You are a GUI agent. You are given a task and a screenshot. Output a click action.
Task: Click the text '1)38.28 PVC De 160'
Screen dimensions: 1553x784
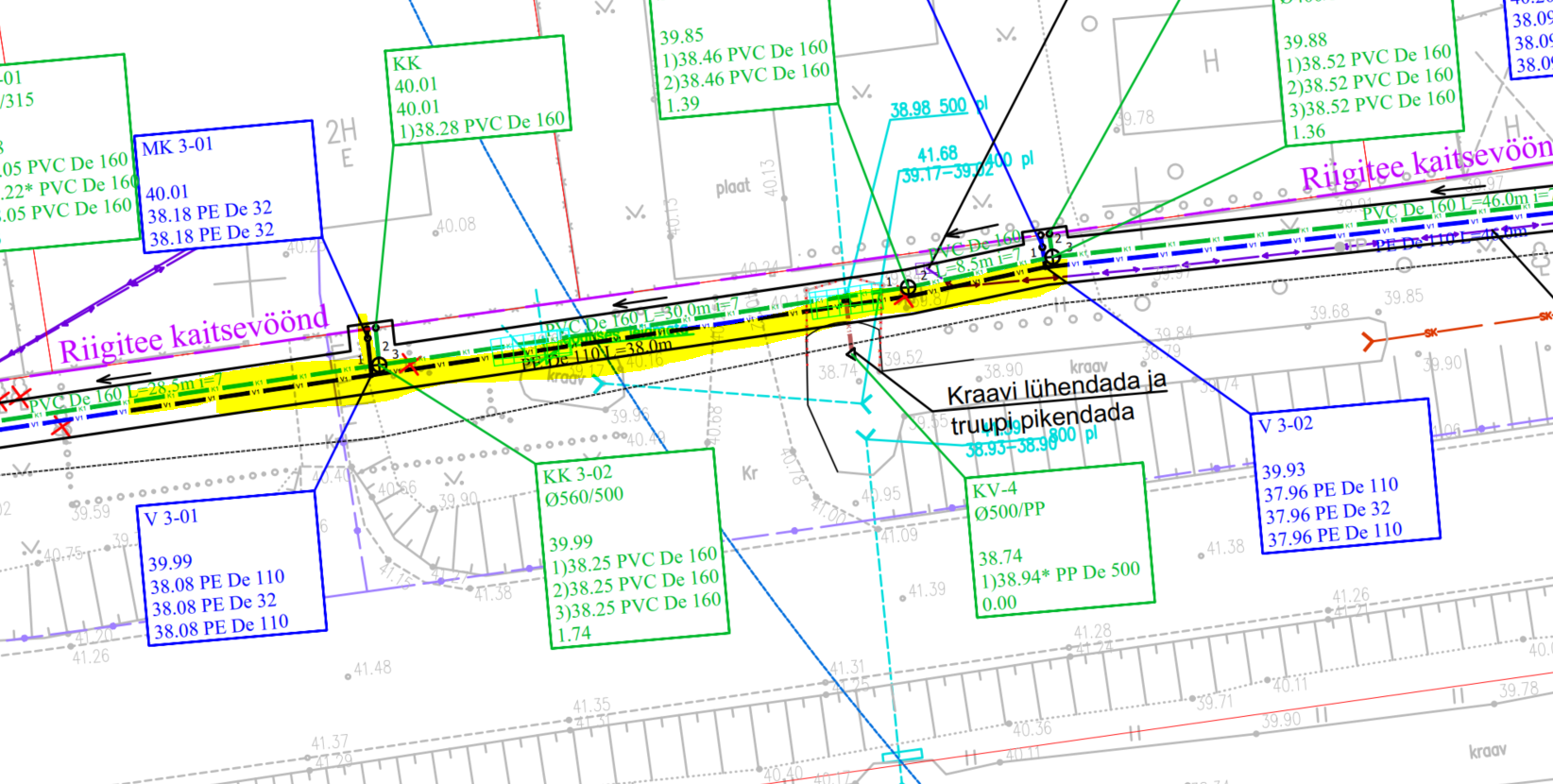click(481, 124)
